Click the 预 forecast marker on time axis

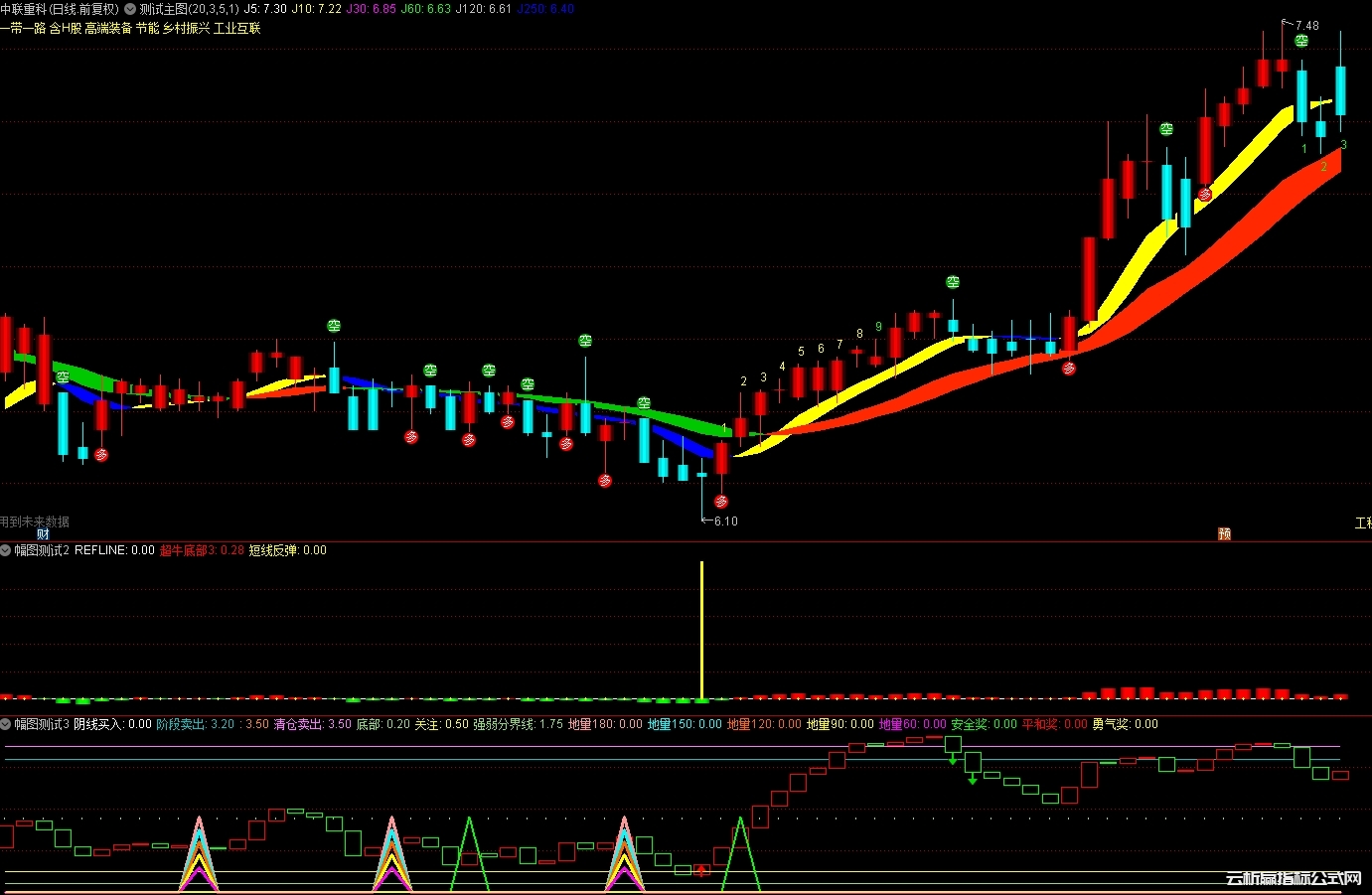pos(1224,533)
